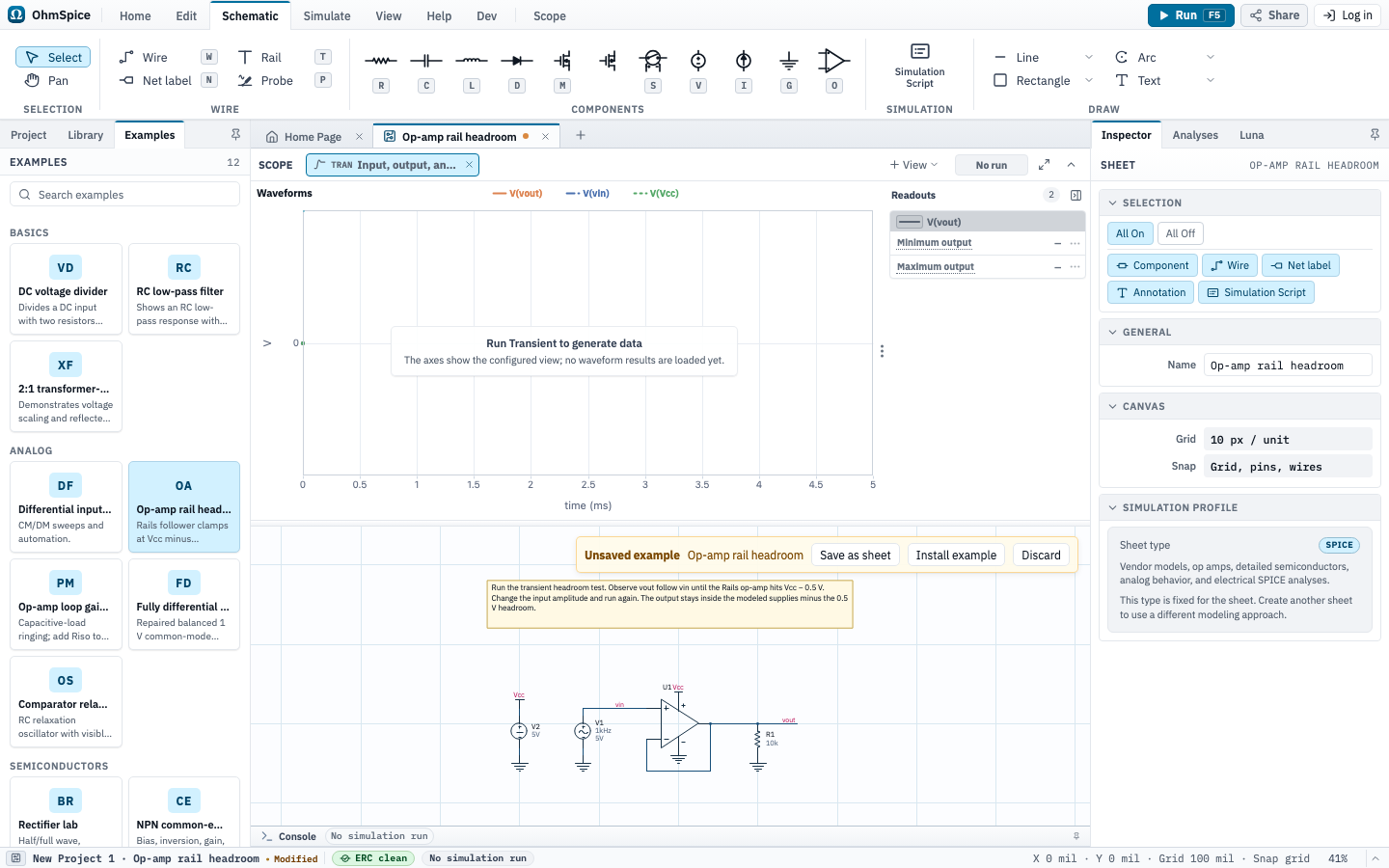This screenshot has width=1389, height=868.
Task: Pin the Inspector panel
Action: pyautogui.click(x=1375, y=135)
